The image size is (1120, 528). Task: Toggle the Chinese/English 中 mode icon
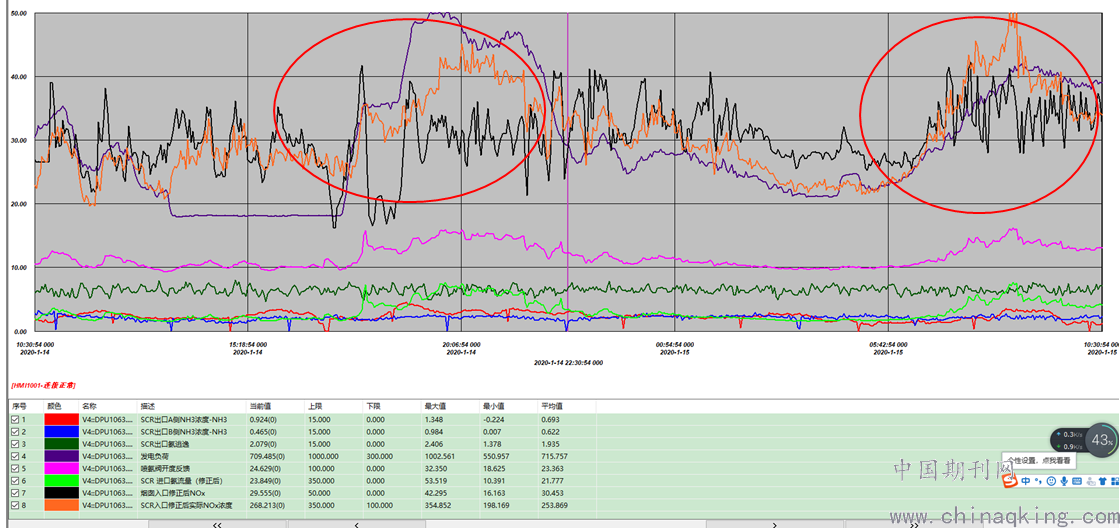(1026, 481)
